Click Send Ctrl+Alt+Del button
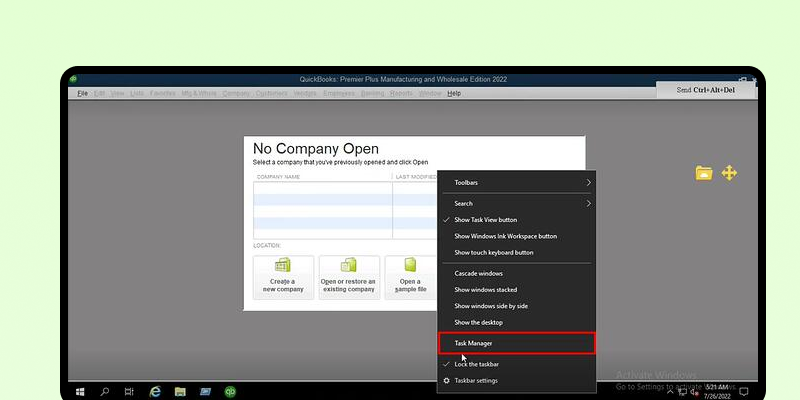Viewport: 800px width, 400px height. pyautogui.click(x=706, y=90)
